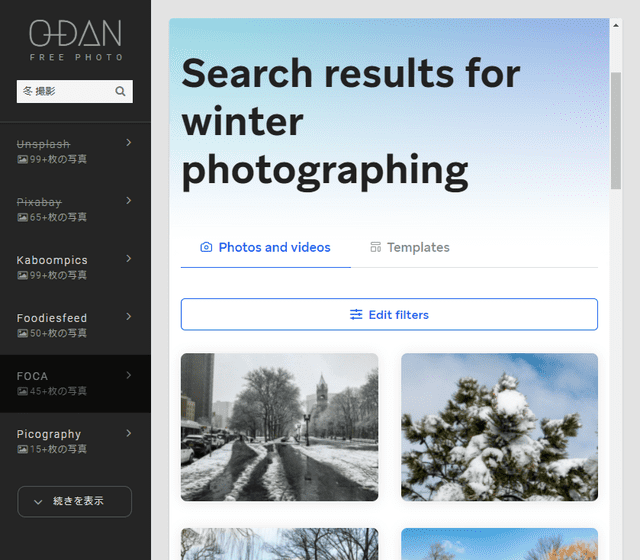
Task: Expand the Pixabay source chevron
Action: click(x=129, y=200)
